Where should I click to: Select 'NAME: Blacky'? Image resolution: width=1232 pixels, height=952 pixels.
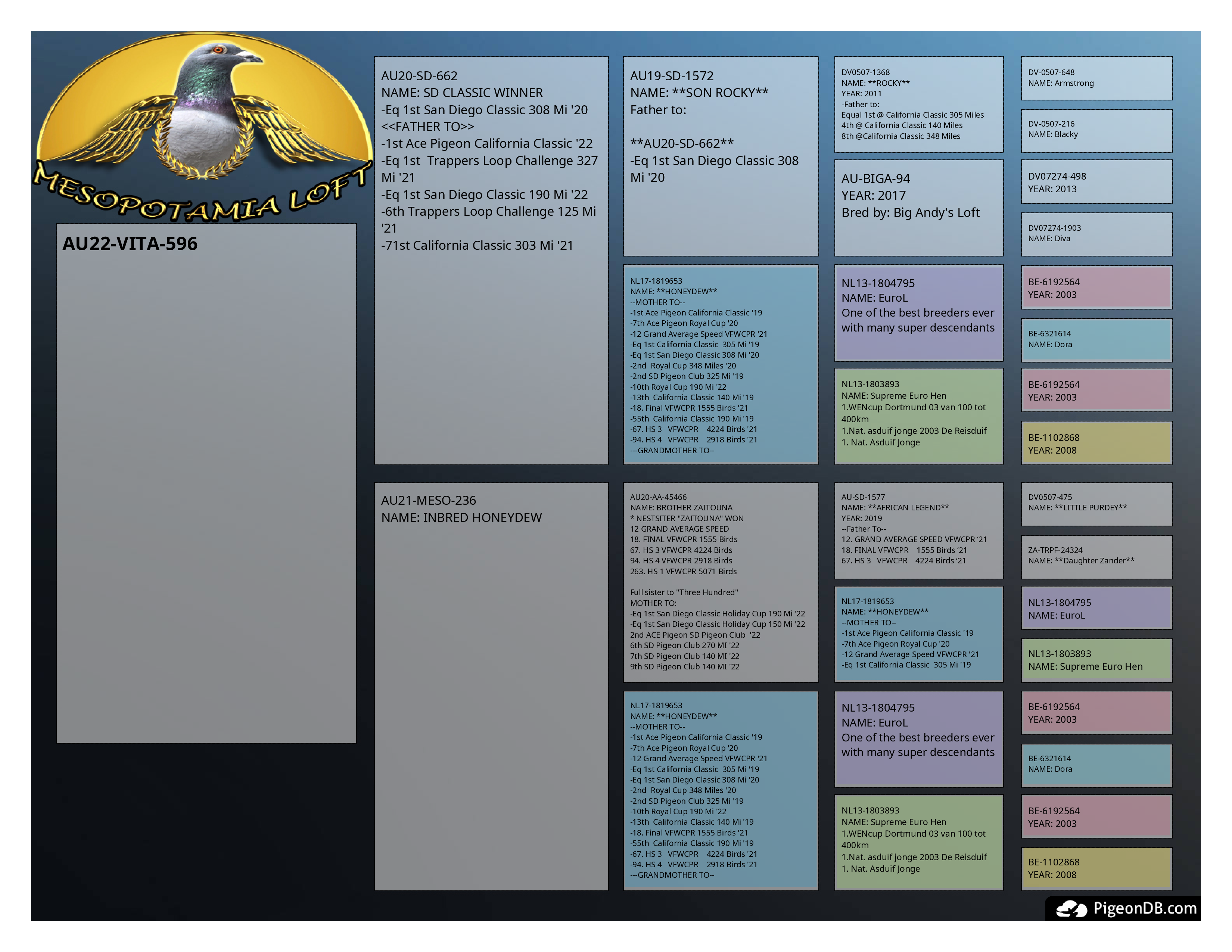[1053, 135]
